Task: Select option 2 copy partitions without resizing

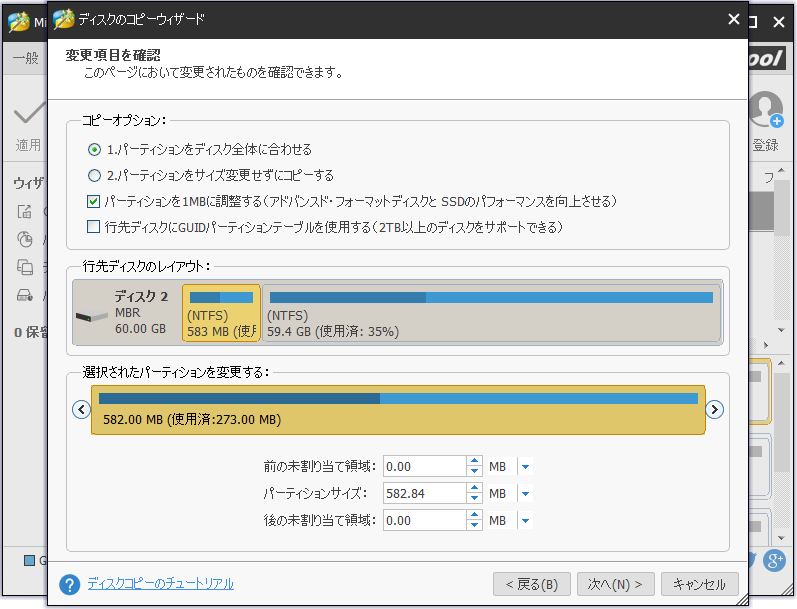Action: click(95, 175)
